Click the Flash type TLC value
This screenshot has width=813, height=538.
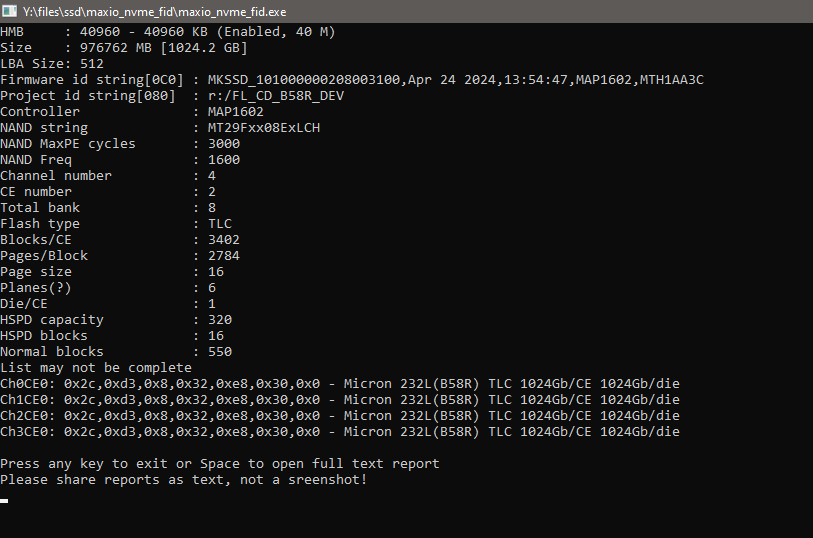(220, 224)
